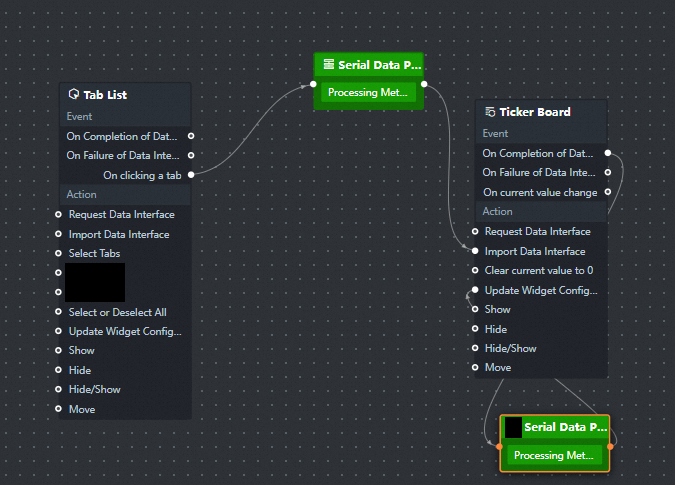Screen dimensions: 675x485
Task: Click the top Serial Data P... node icon
Action: click(328, 65)
